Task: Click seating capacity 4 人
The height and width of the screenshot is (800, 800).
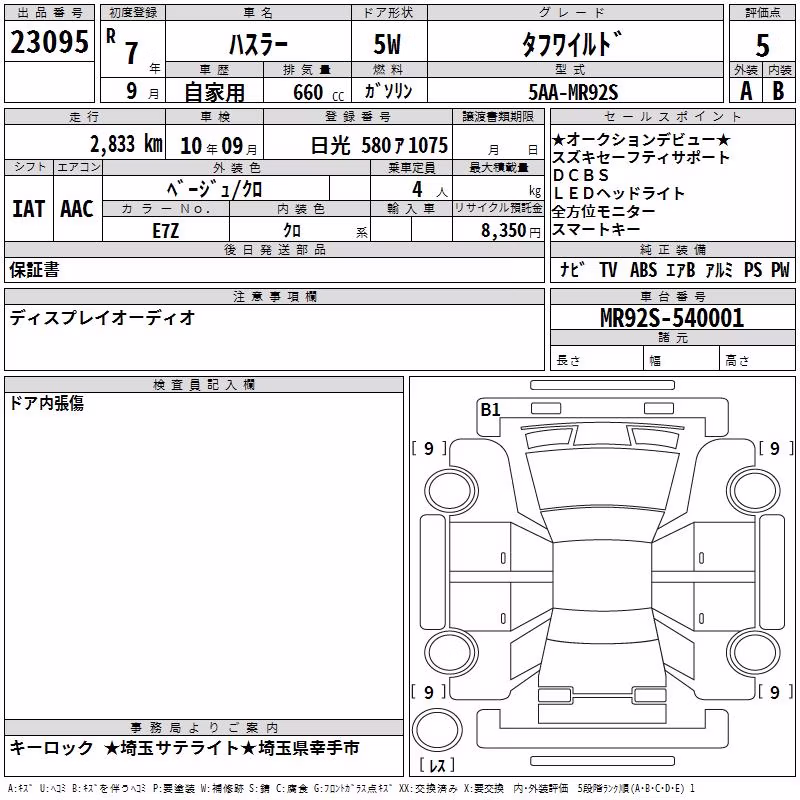Action: pos(430,190)
